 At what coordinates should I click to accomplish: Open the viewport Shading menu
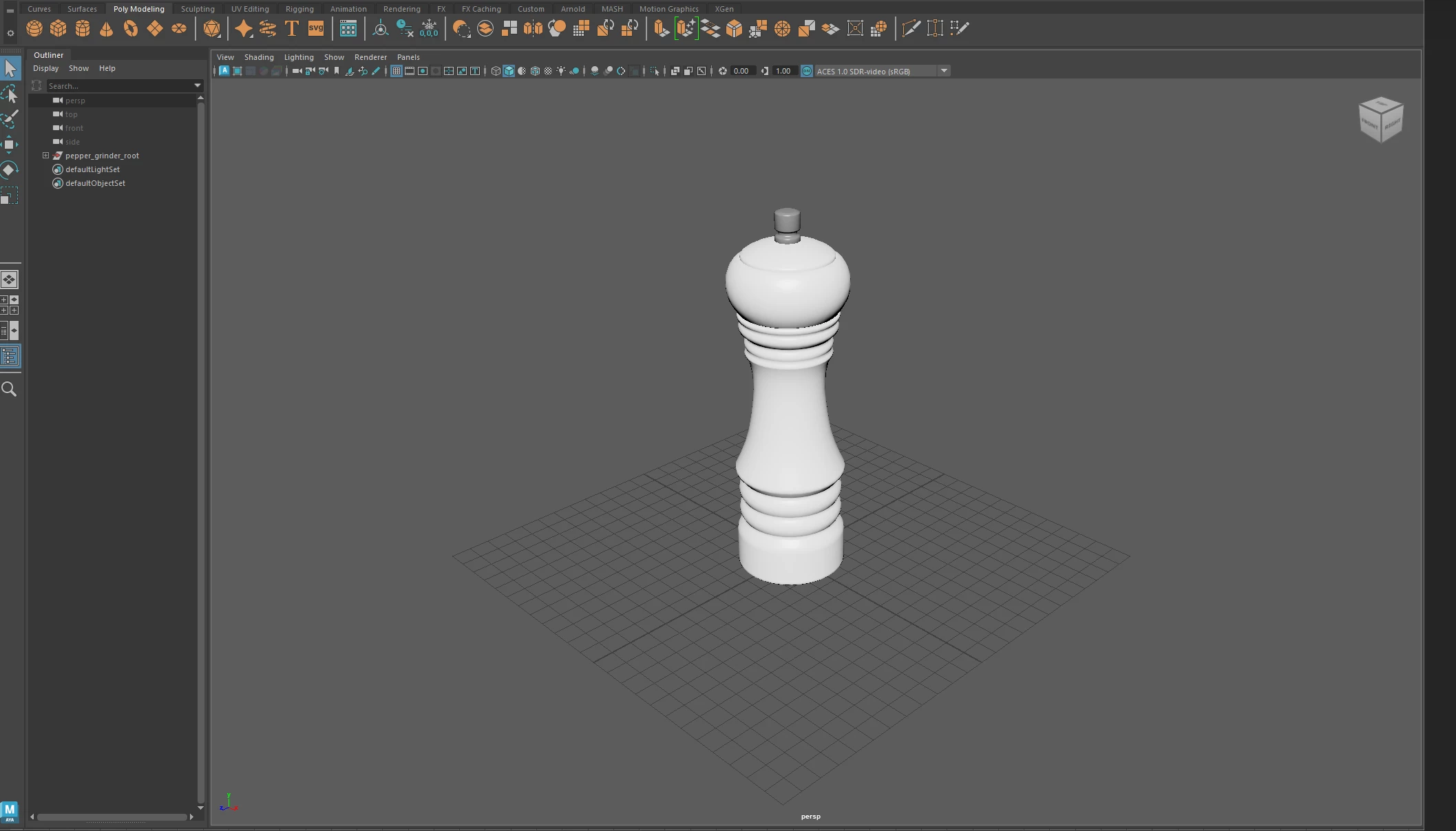(259, 57)
